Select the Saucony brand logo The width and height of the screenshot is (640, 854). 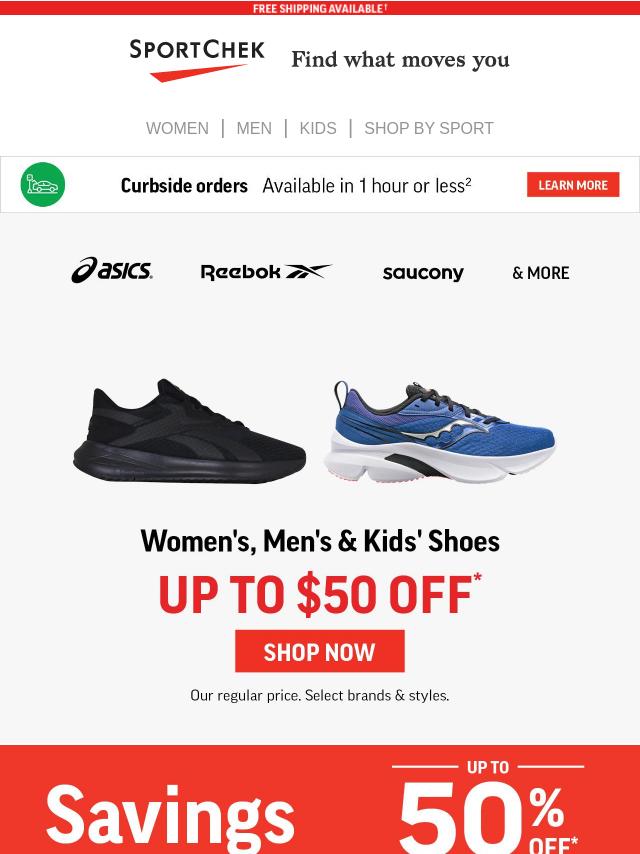click(423, 273)
